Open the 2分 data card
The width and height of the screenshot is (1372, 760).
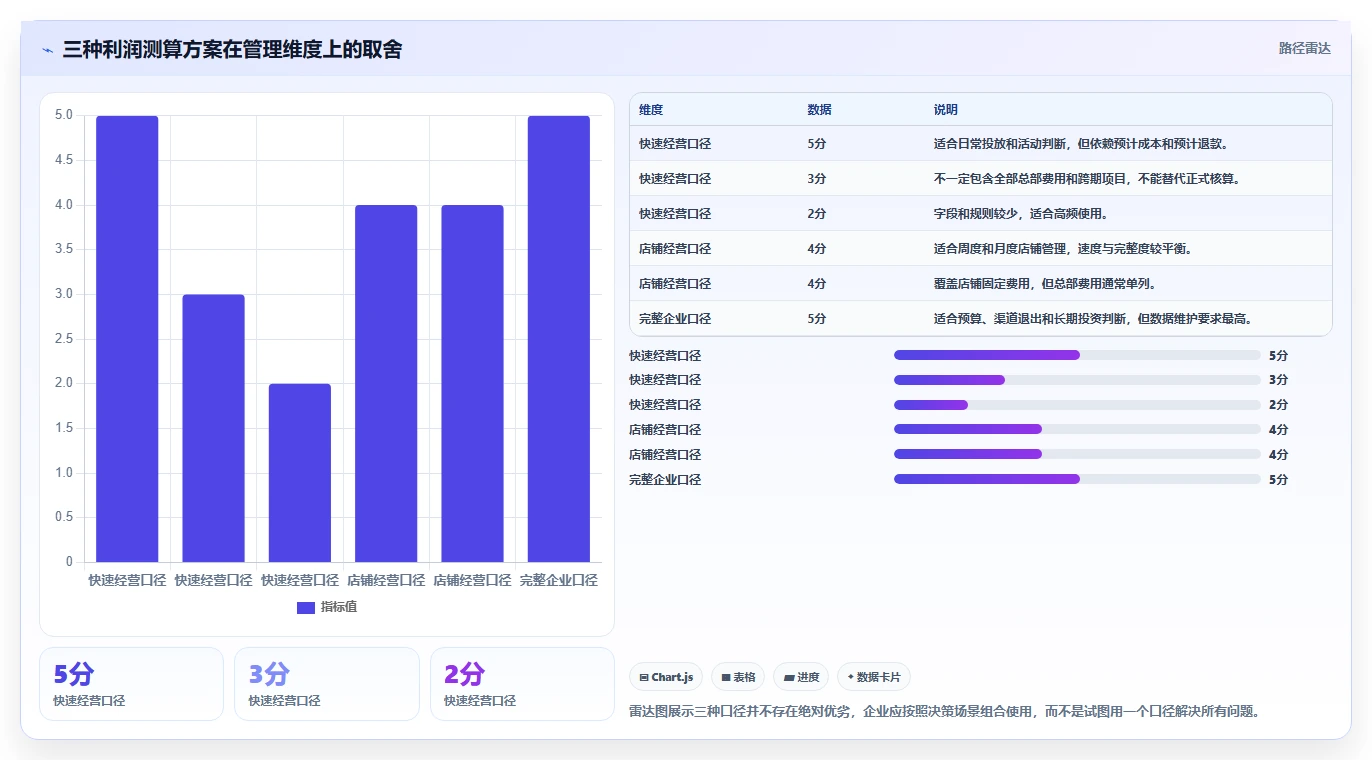(x=522, y=684)
